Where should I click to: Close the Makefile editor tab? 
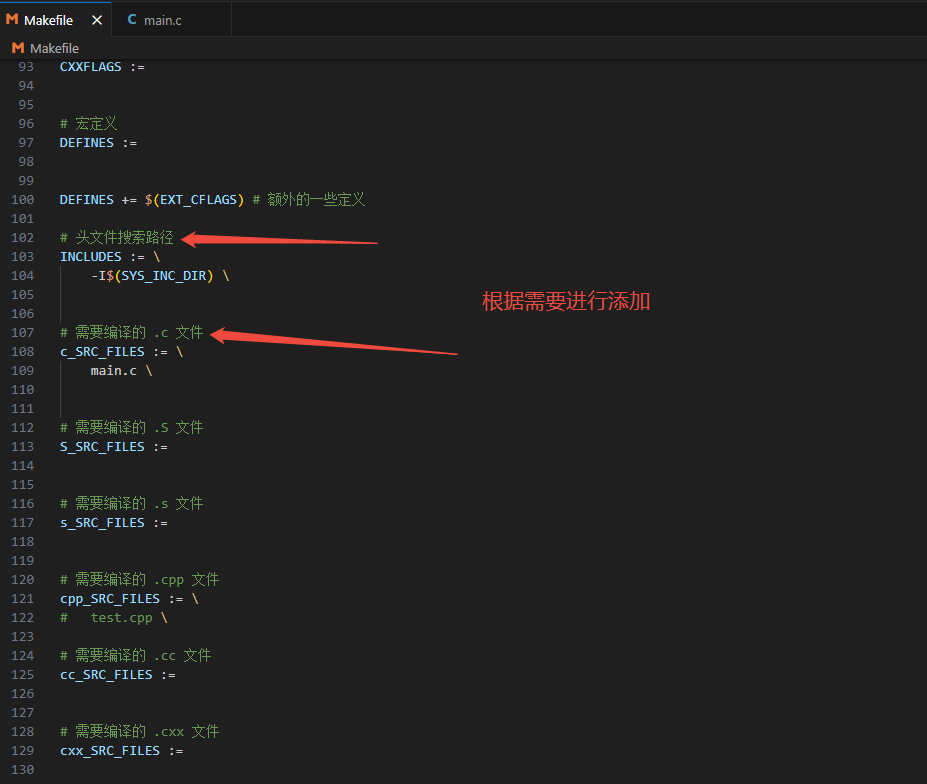(x=97, y=20)
